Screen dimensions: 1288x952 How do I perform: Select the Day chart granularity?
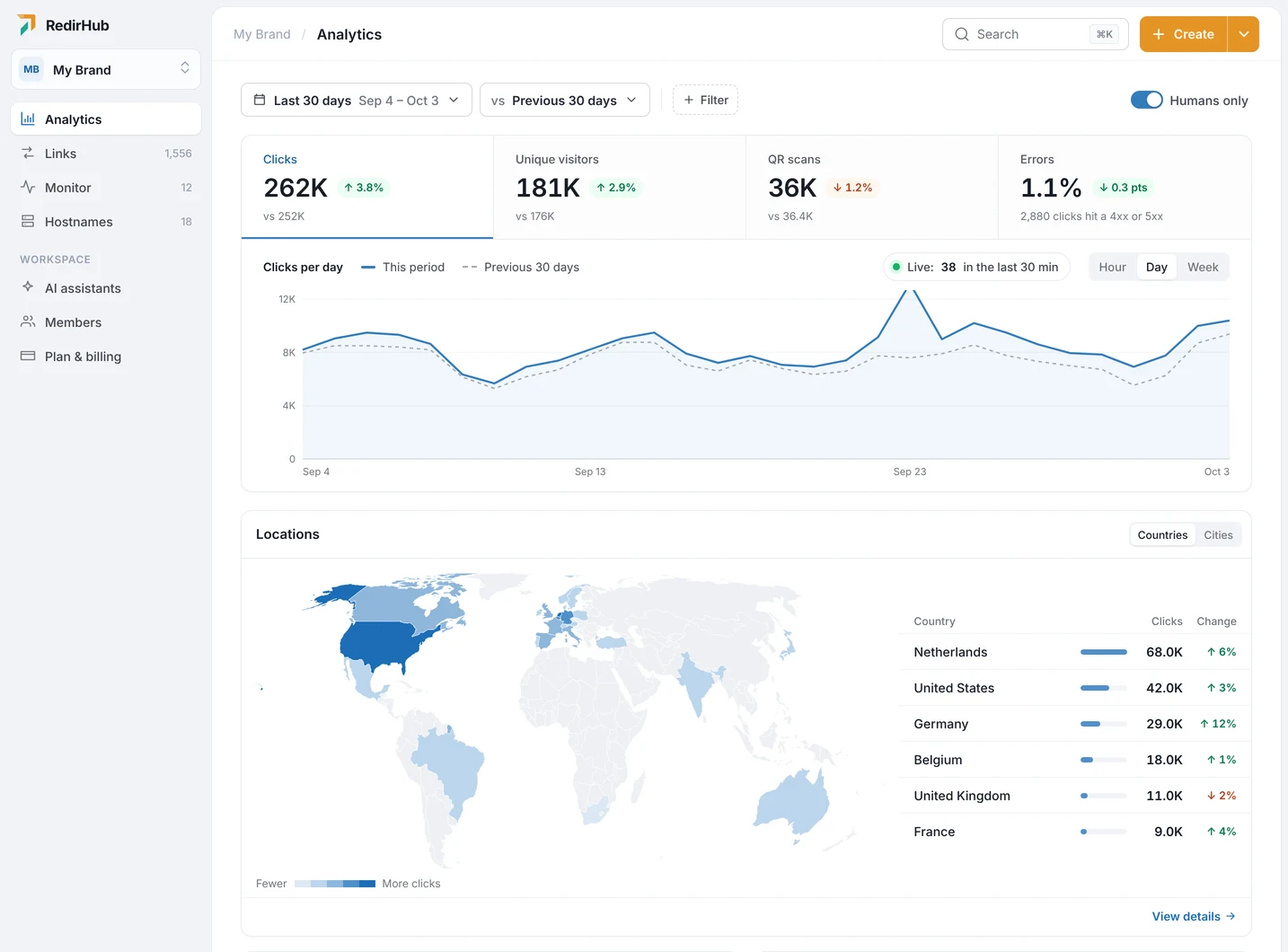pos(1157,267)
